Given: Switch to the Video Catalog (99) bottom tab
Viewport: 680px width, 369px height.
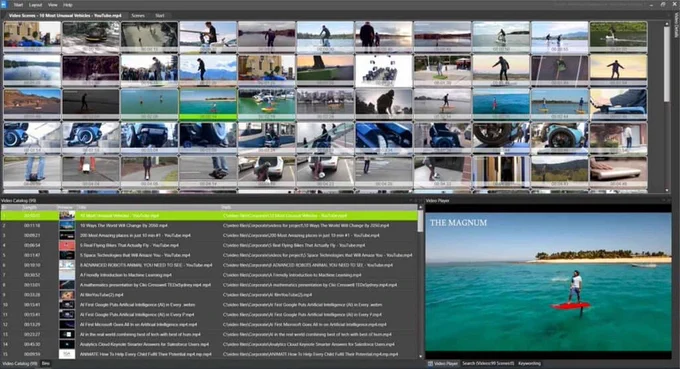Looking at the screenshot, I should pos(20,364).
